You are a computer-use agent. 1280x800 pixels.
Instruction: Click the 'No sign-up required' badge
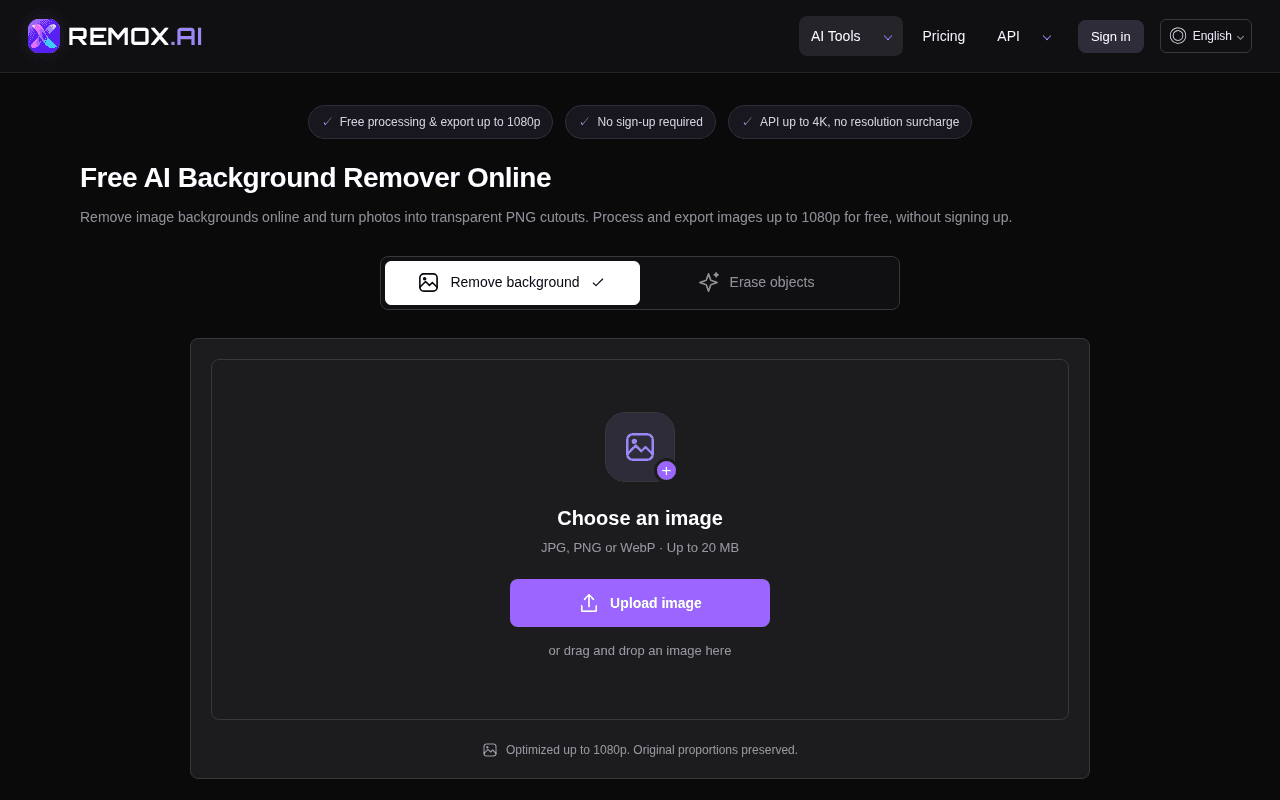pos(640,122)
